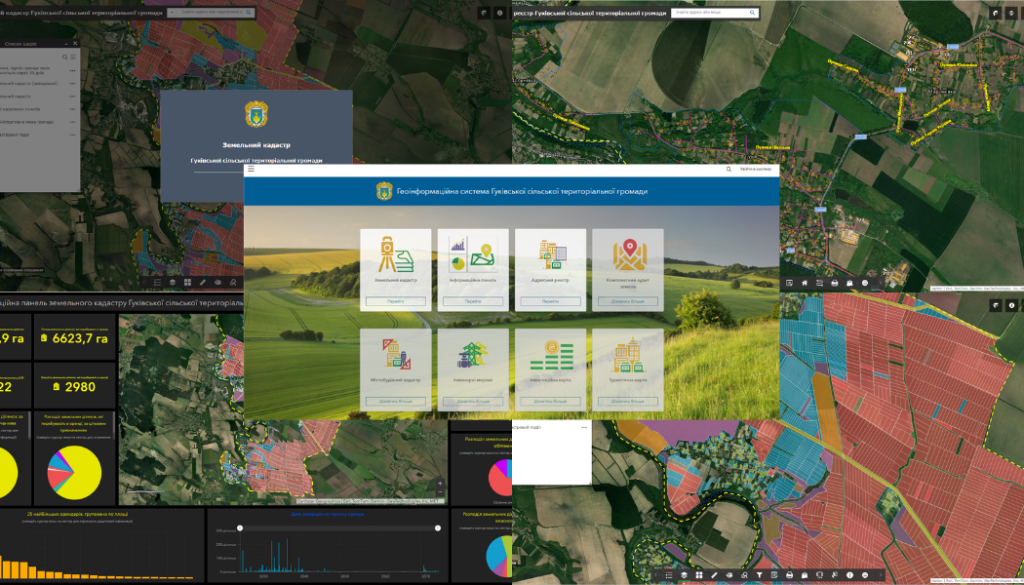Open basemap gallery grid icon in bottom-right map toolbar
This screenshot has height=585, width=1024.
(x=698, y=576)
